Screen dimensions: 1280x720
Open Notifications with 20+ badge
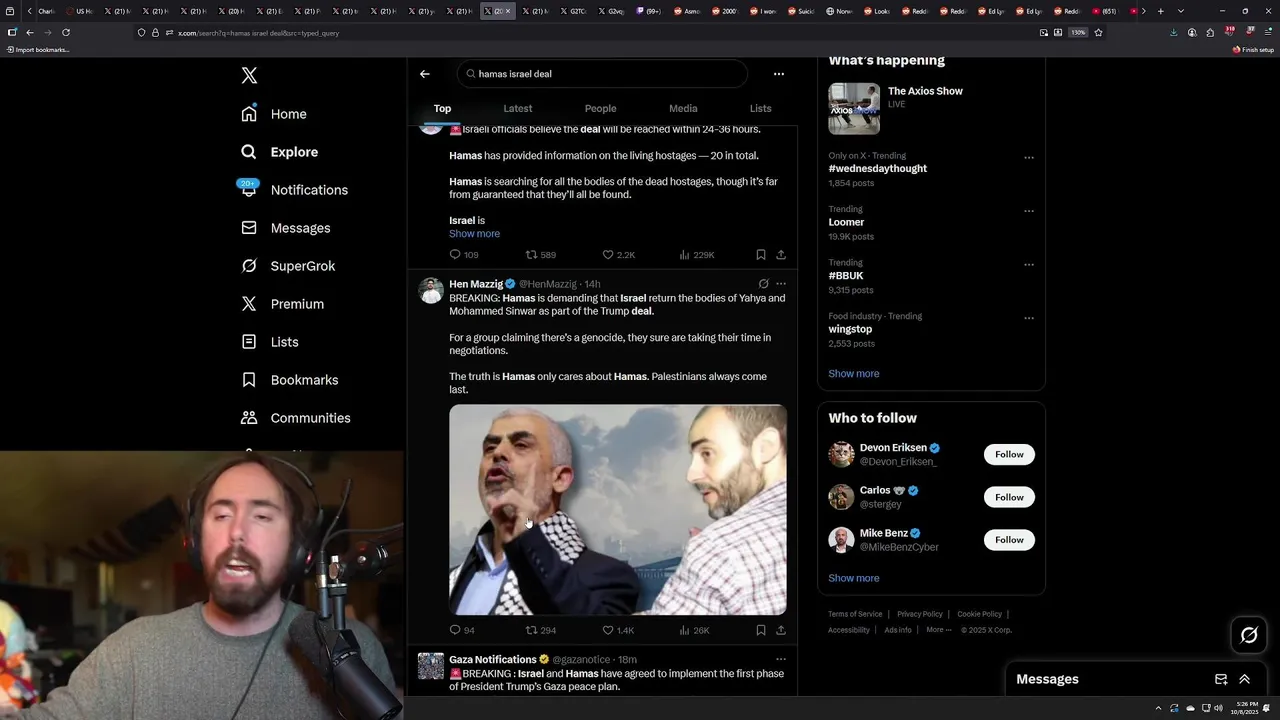[293, 190]
